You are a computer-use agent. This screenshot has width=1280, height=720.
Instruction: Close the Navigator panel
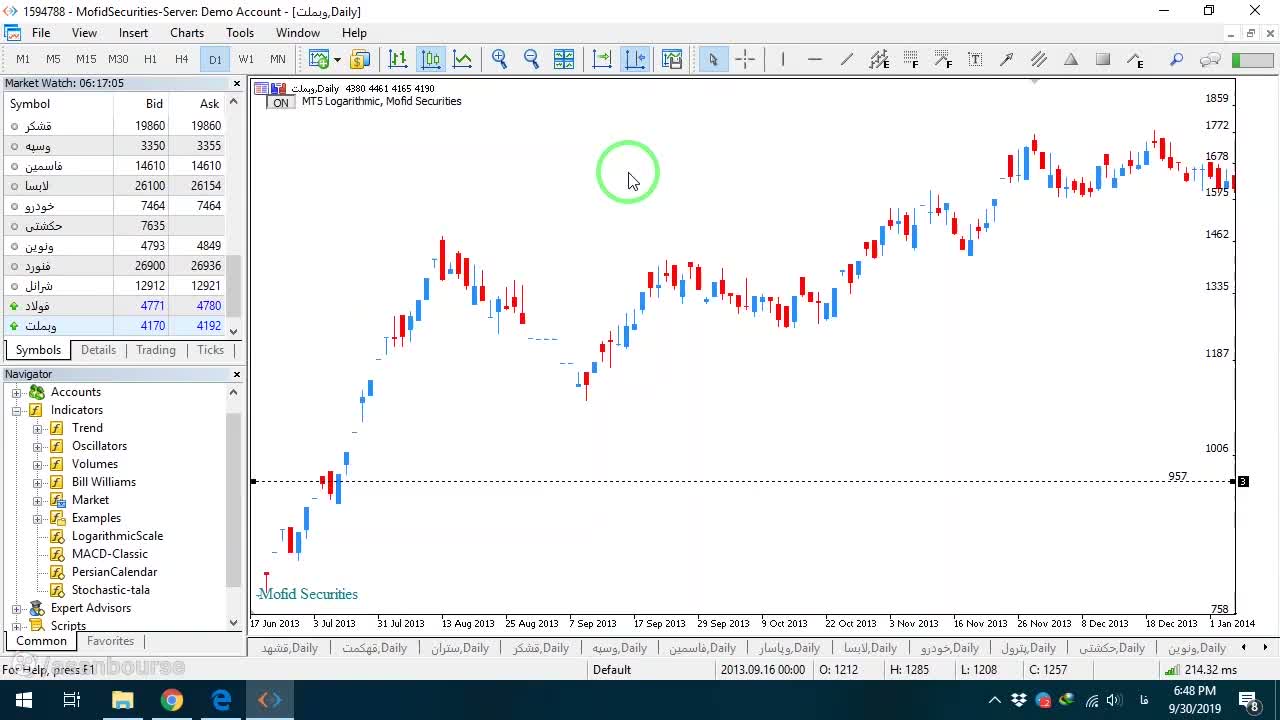pos(237,374)
